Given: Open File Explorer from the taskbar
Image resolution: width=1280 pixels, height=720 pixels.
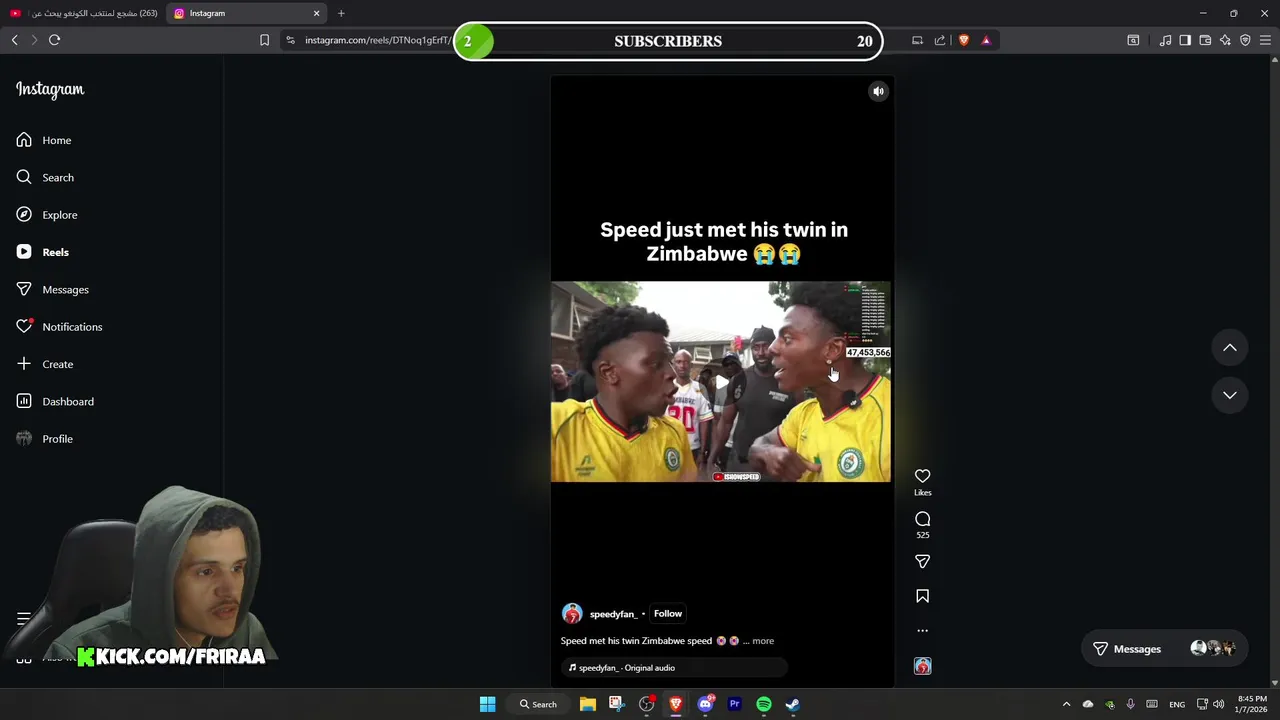Looking at the screenshot, I should click(x=588, y=704).
